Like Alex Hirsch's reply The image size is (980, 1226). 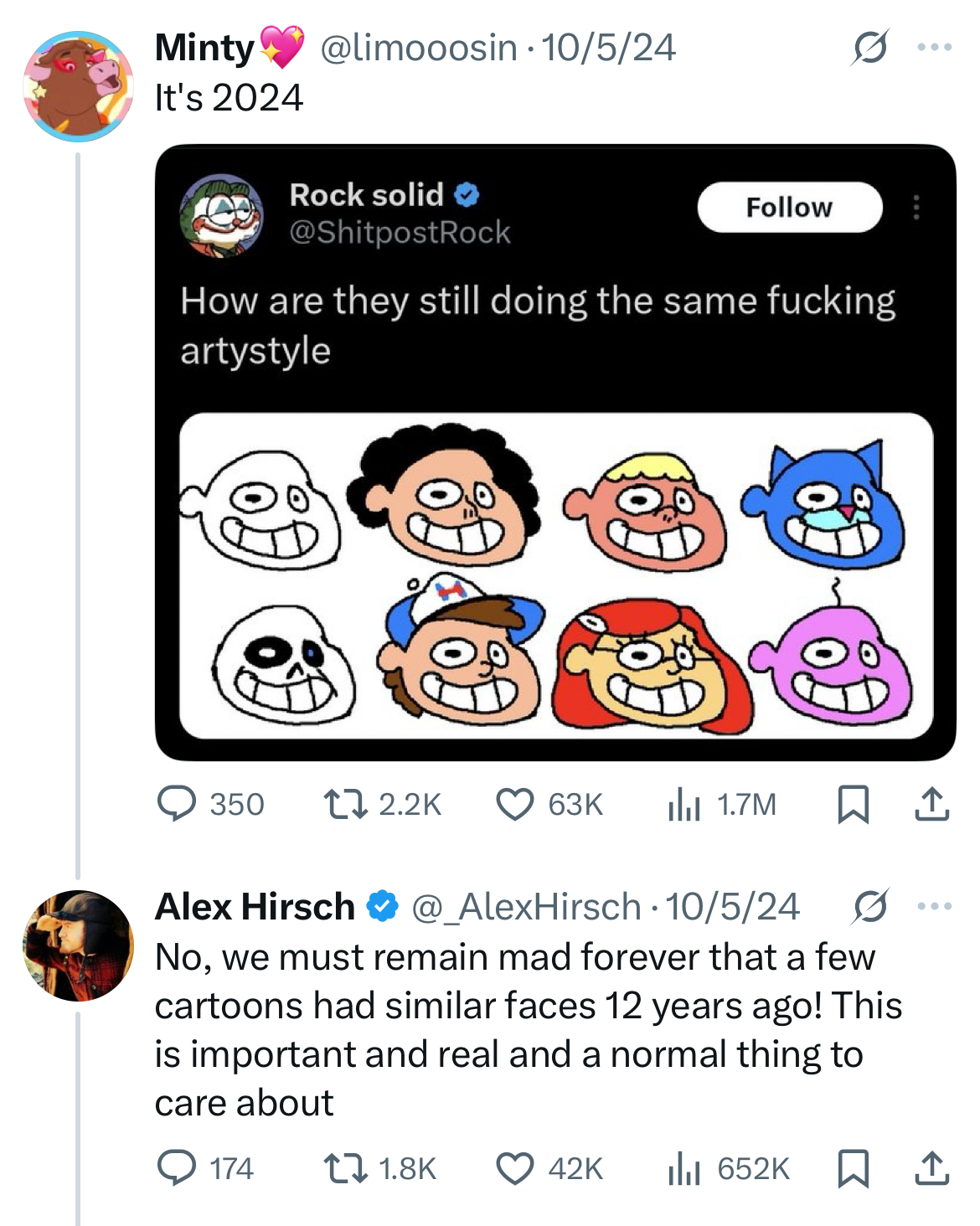[514, 1168]
